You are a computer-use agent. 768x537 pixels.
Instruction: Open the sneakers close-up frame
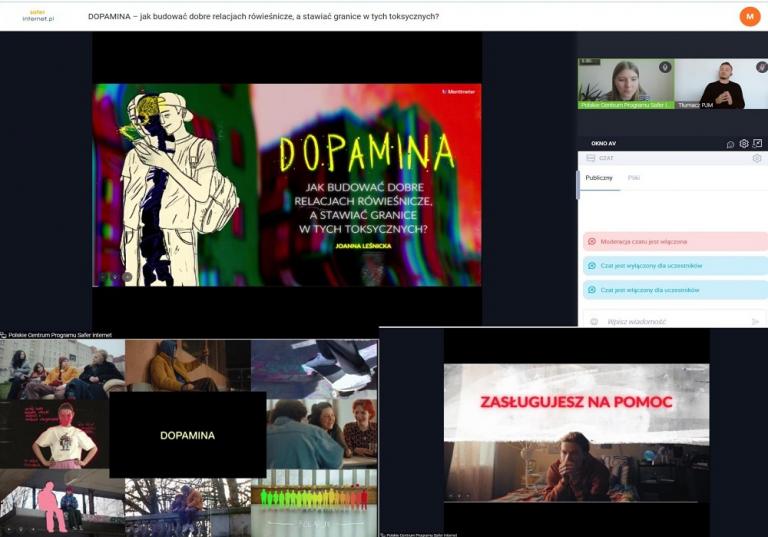314,369
